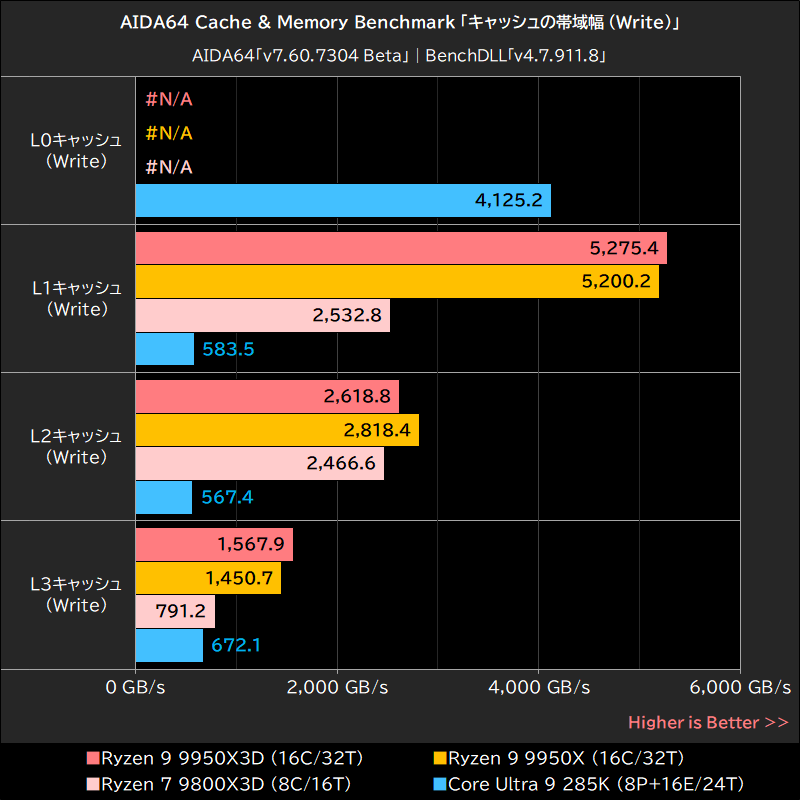Select the blue 672.1 L3 cache bar
Viewport: 800px width, 800px height.
pos(168,645)
